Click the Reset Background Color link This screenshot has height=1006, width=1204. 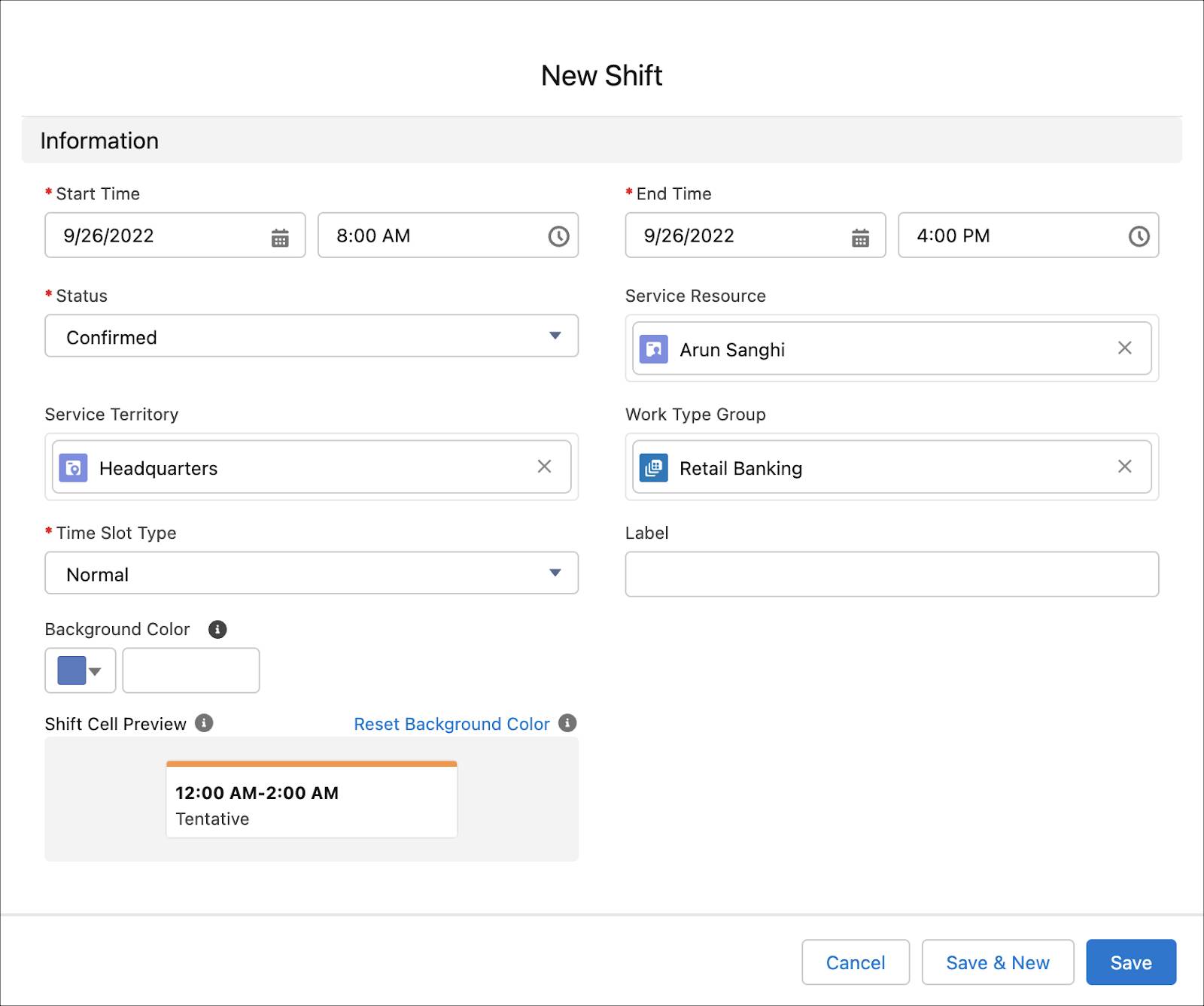click(x=450, y=724)
